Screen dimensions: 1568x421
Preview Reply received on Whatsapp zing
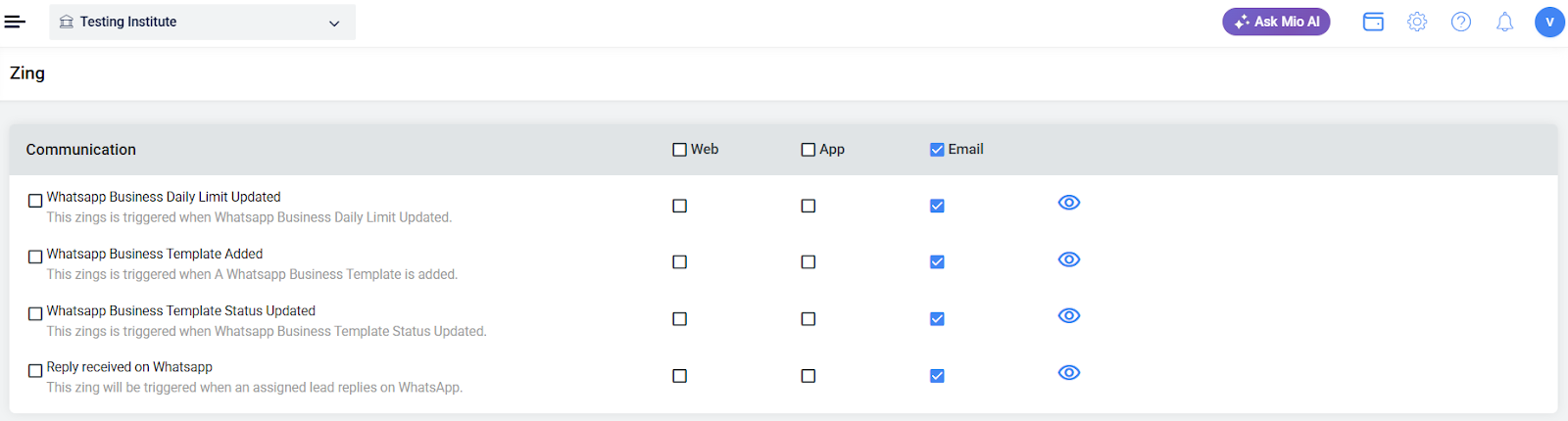click(x=1069, y=373)
